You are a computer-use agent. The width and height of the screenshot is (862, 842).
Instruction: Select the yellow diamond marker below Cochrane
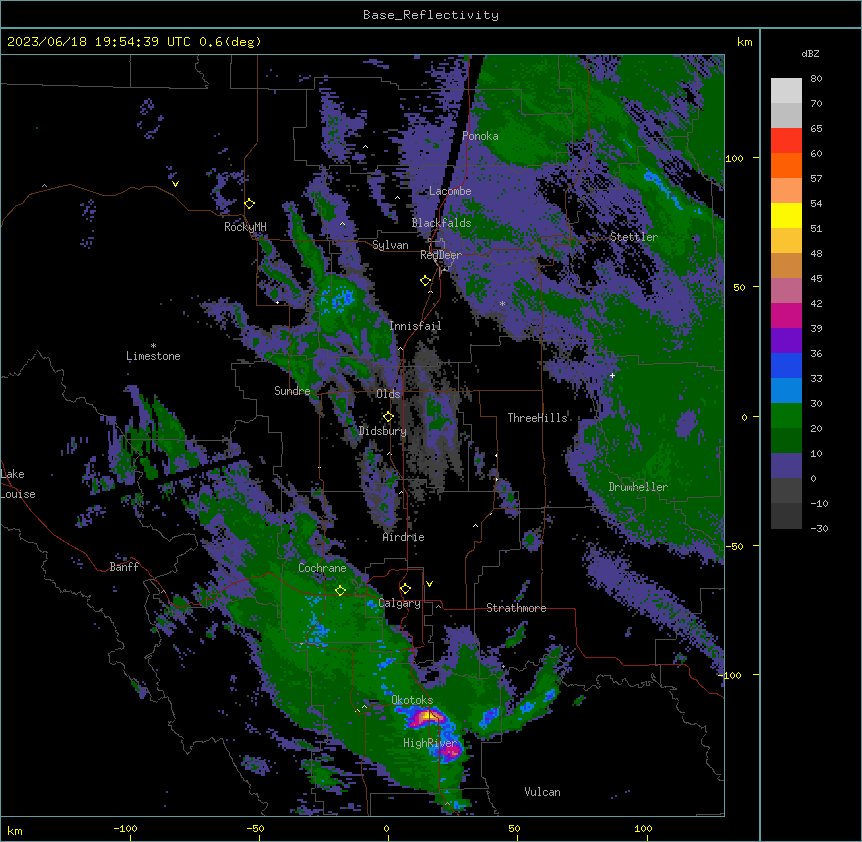click(x=341, y=590)
